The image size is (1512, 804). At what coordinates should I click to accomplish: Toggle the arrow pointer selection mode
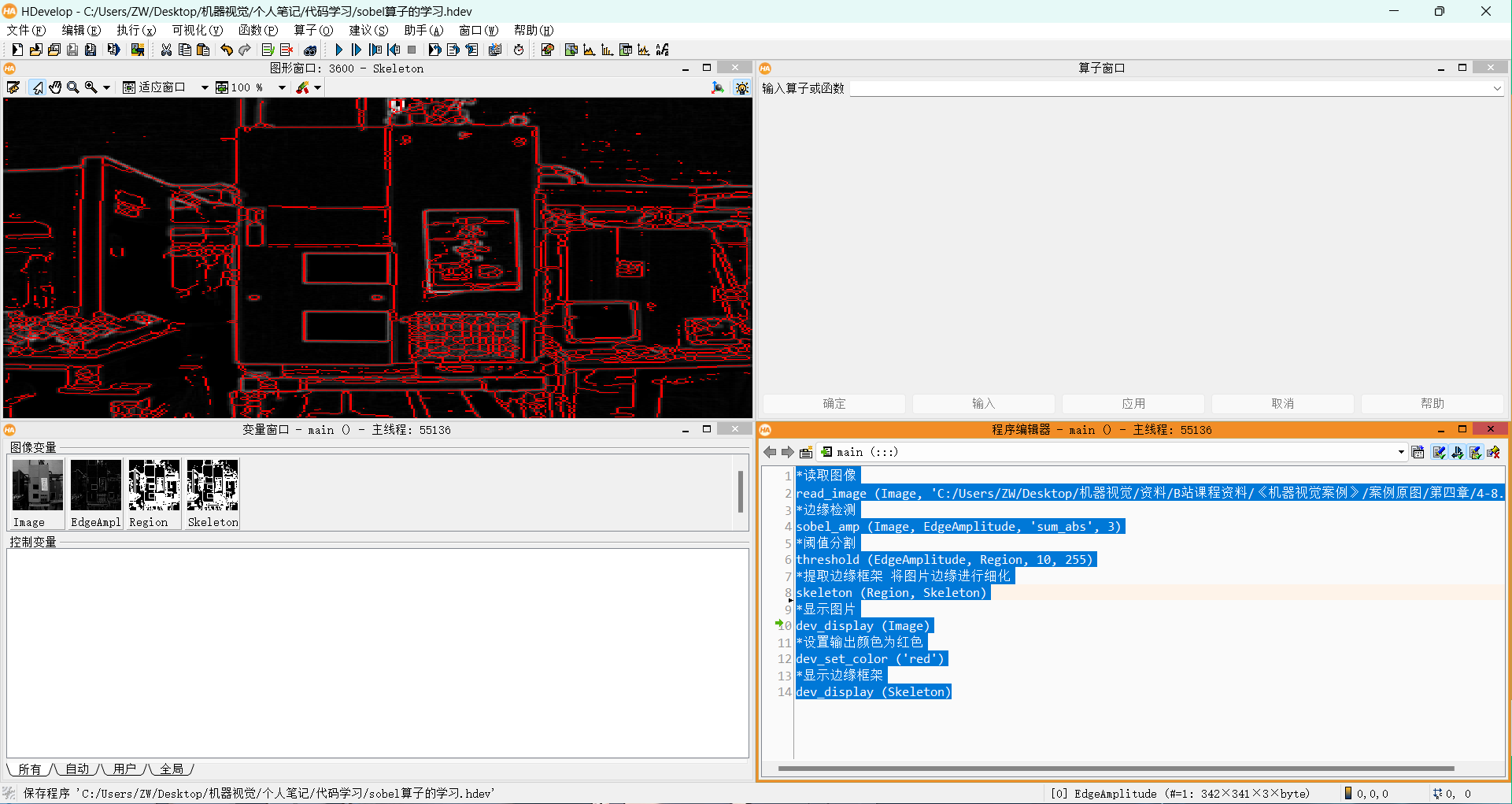37,87
